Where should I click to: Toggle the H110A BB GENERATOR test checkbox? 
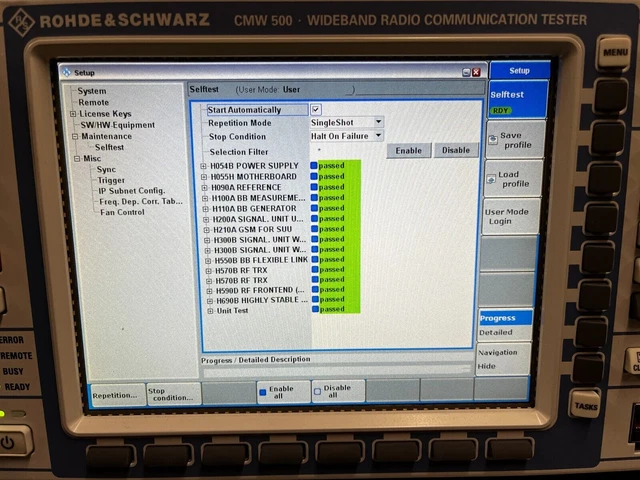coord(315,208)
